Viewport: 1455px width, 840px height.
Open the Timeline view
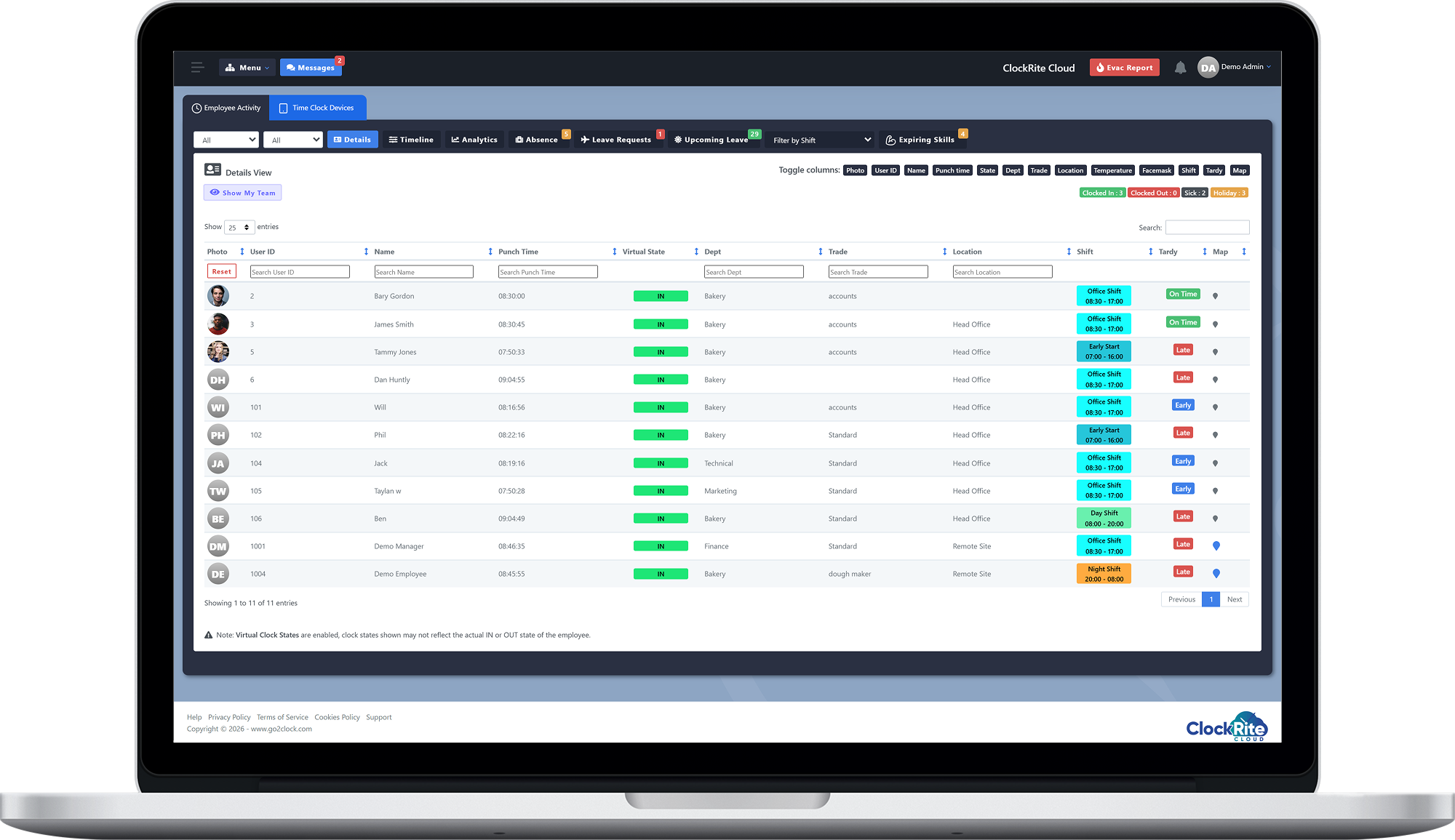(x=411, y=140)
